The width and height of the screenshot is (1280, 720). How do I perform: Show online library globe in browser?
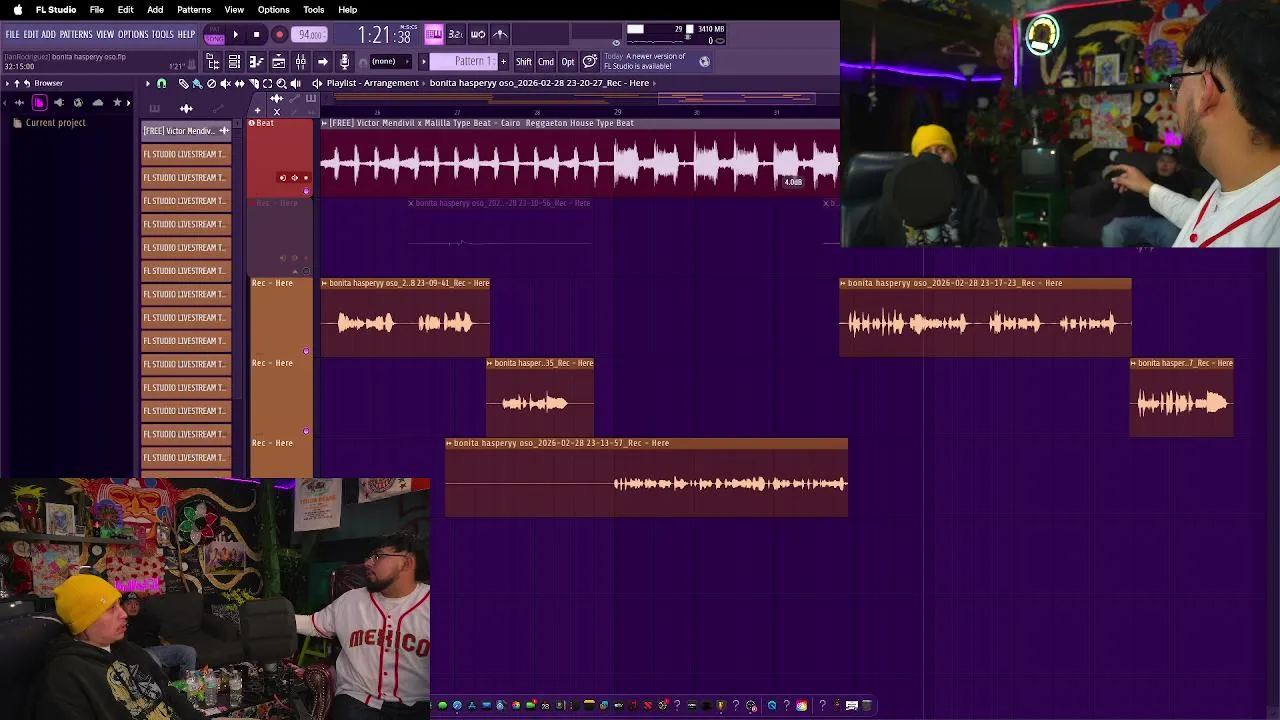pos(78,102)
